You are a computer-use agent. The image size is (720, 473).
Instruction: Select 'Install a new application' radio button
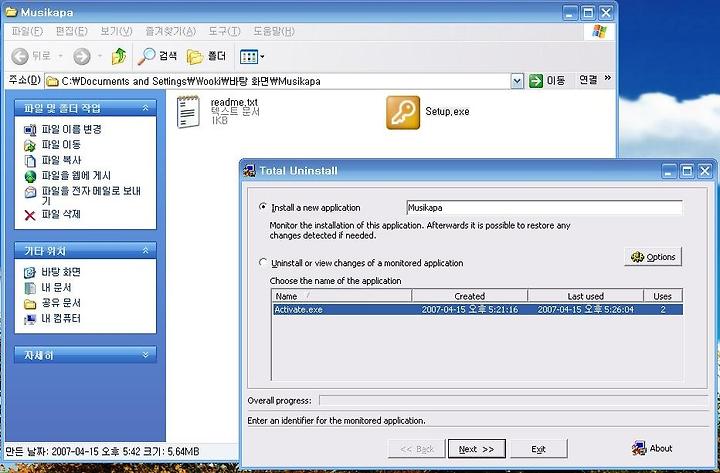263,207
